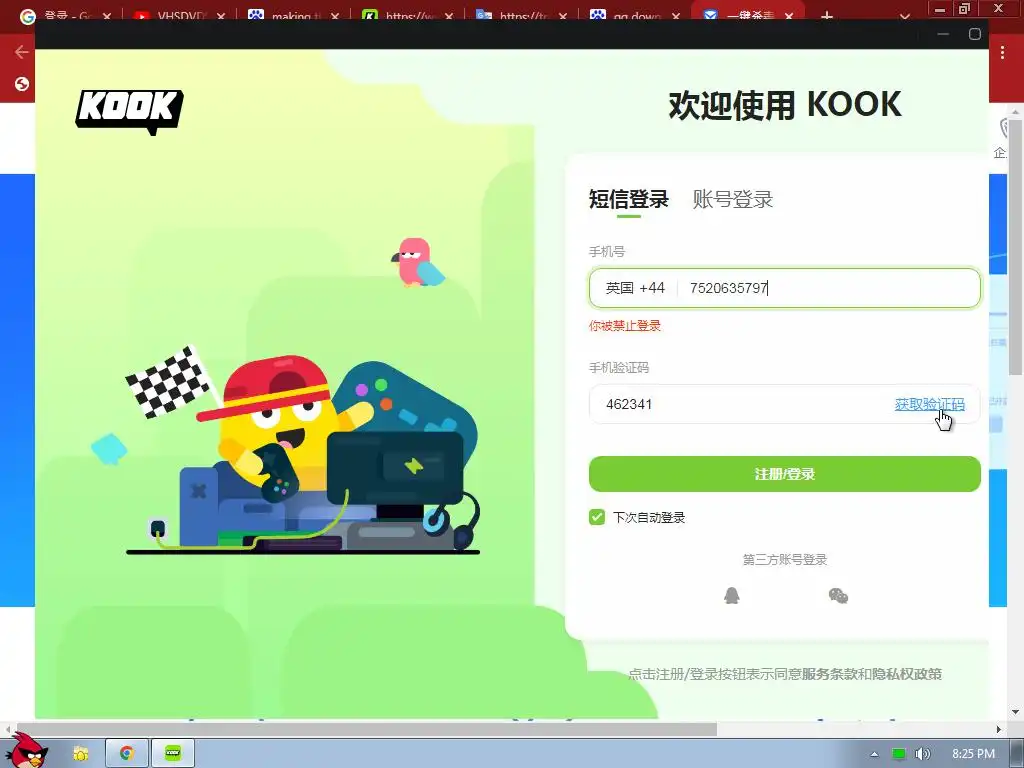Minimize the KOOK login window
This screenshot has height=768, width=1024.
tap(943, 34)
